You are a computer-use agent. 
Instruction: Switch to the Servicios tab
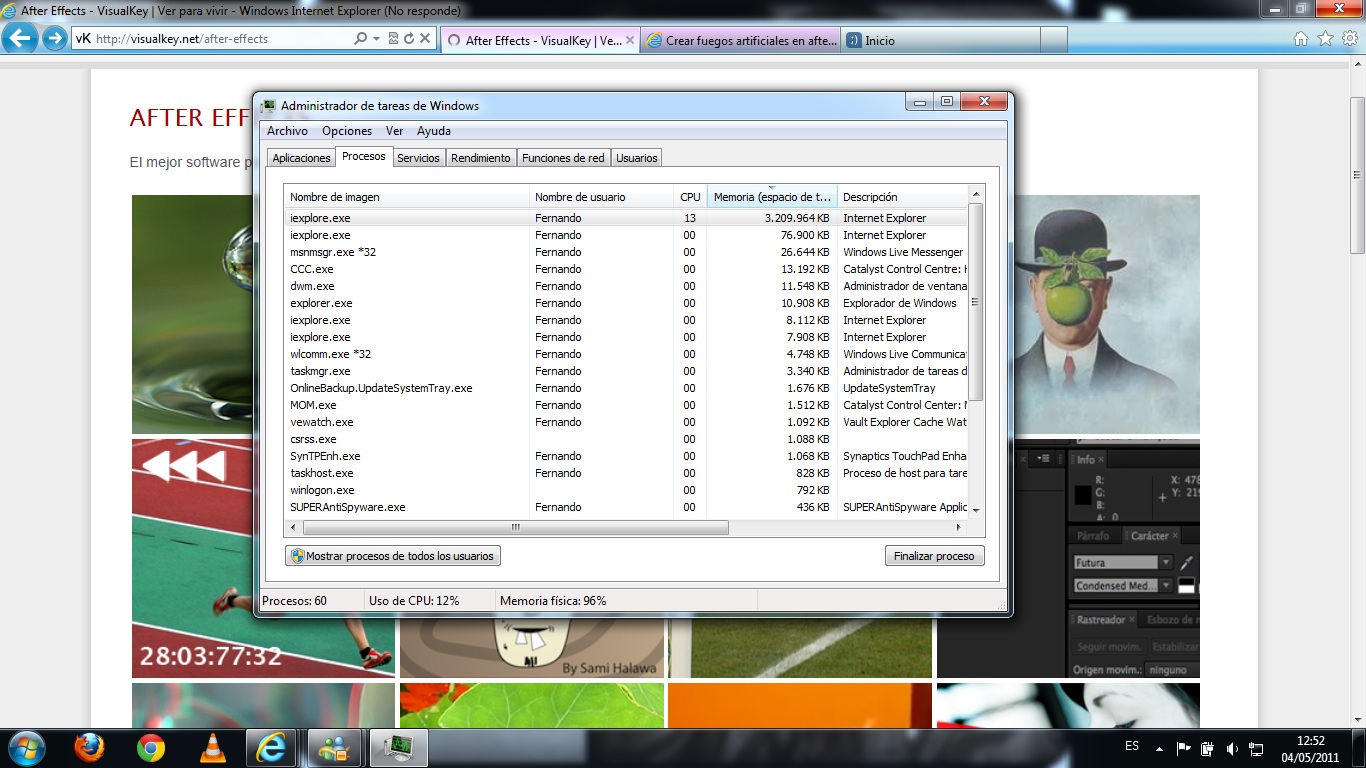[x=418, y=158]
